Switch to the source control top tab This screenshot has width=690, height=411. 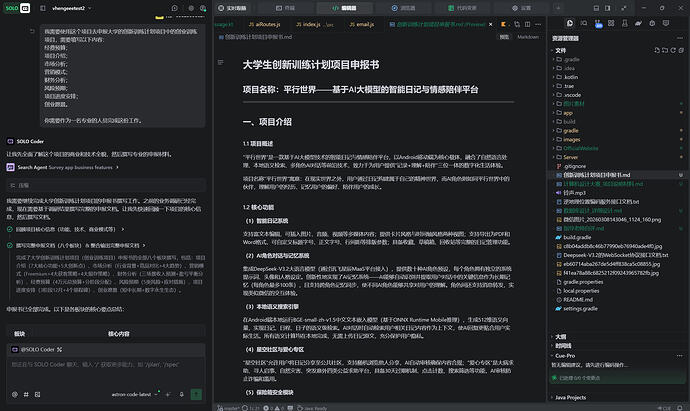462,8
